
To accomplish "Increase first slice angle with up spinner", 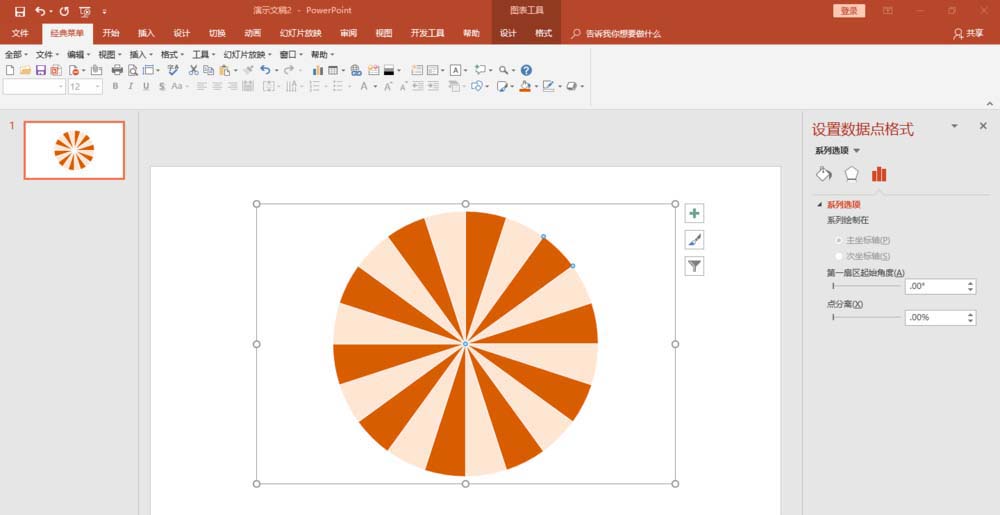I will pyautogui.click(x=971, y=283).
